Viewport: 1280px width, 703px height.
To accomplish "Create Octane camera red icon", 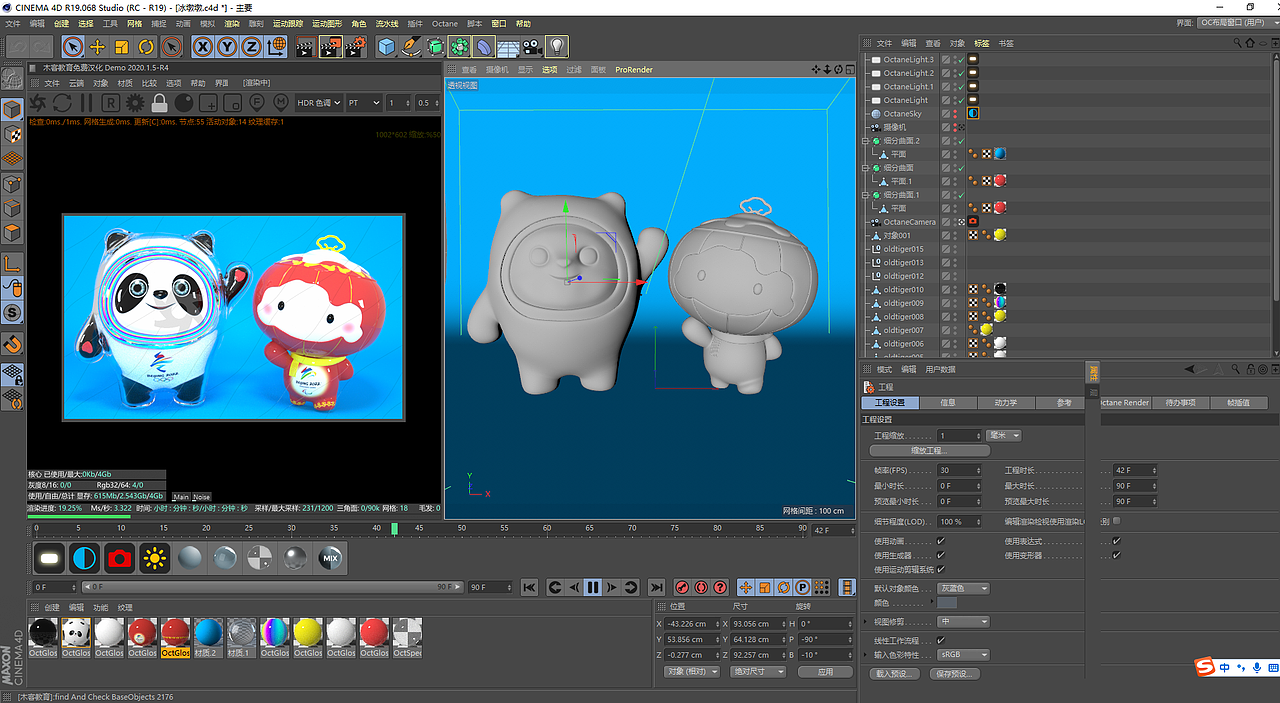I will click(120, 558).
